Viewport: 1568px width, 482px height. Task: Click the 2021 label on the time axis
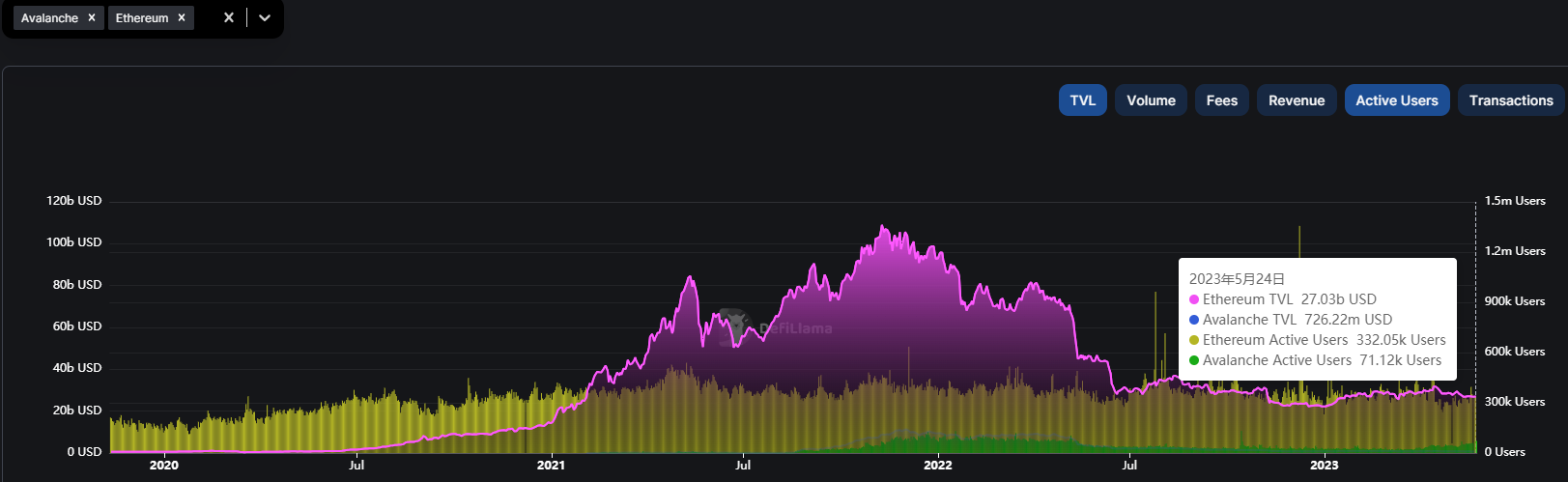tap(551, 466)
